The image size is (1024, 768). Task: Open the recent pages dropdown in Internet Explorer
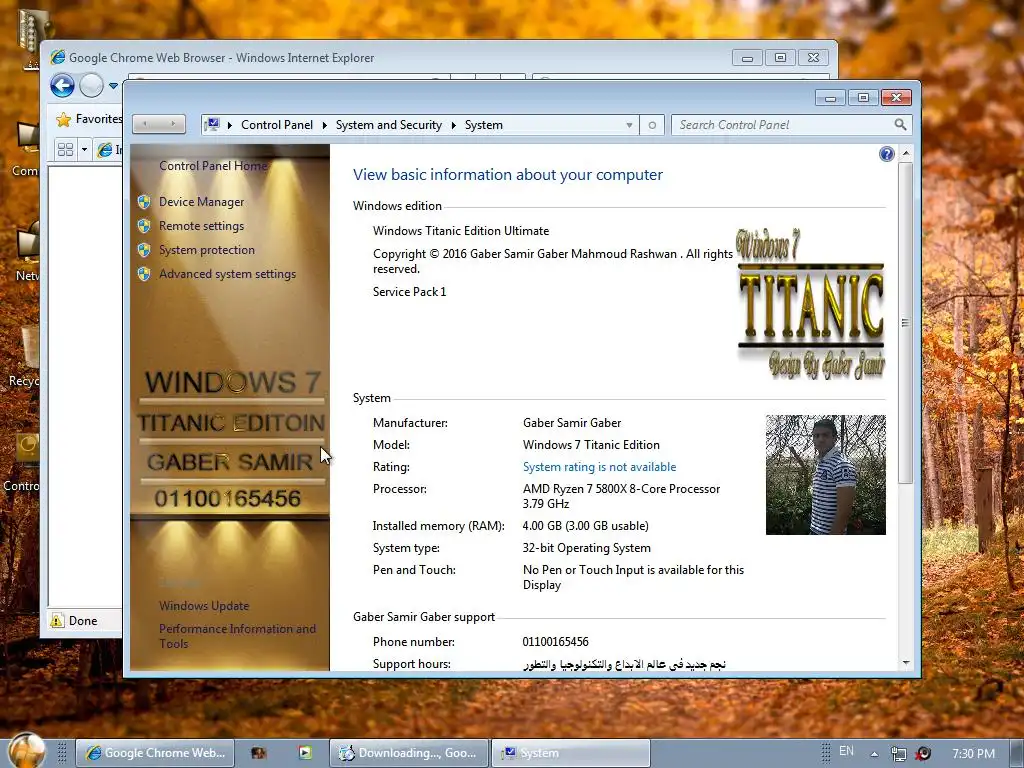click(x=113, y=86)
